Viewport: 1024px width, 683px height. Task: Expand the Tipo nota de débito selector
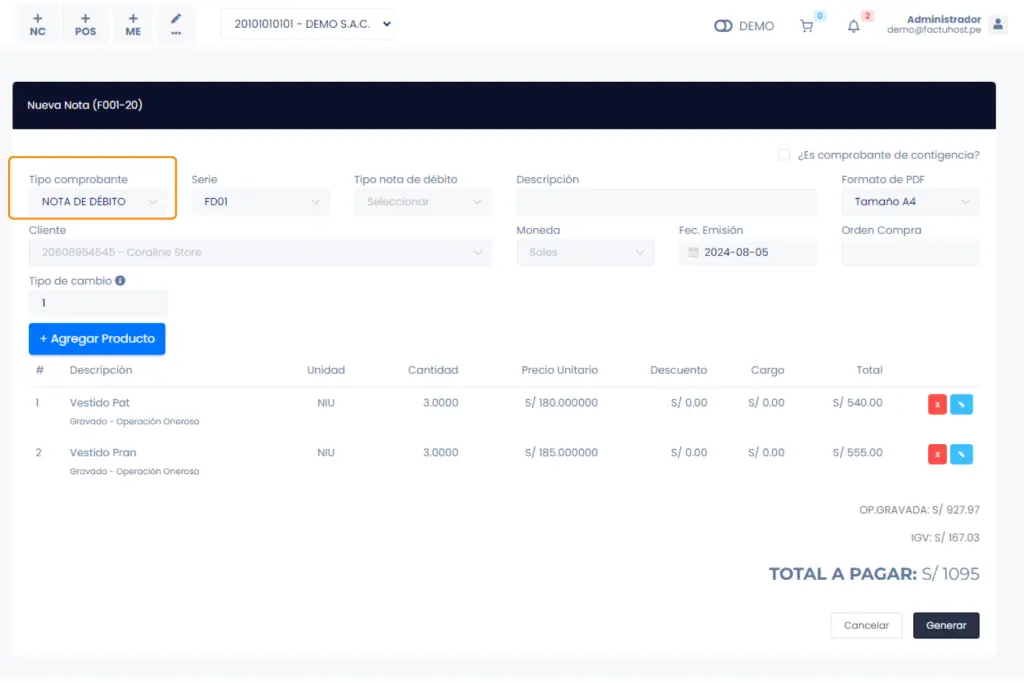[423, 202]
